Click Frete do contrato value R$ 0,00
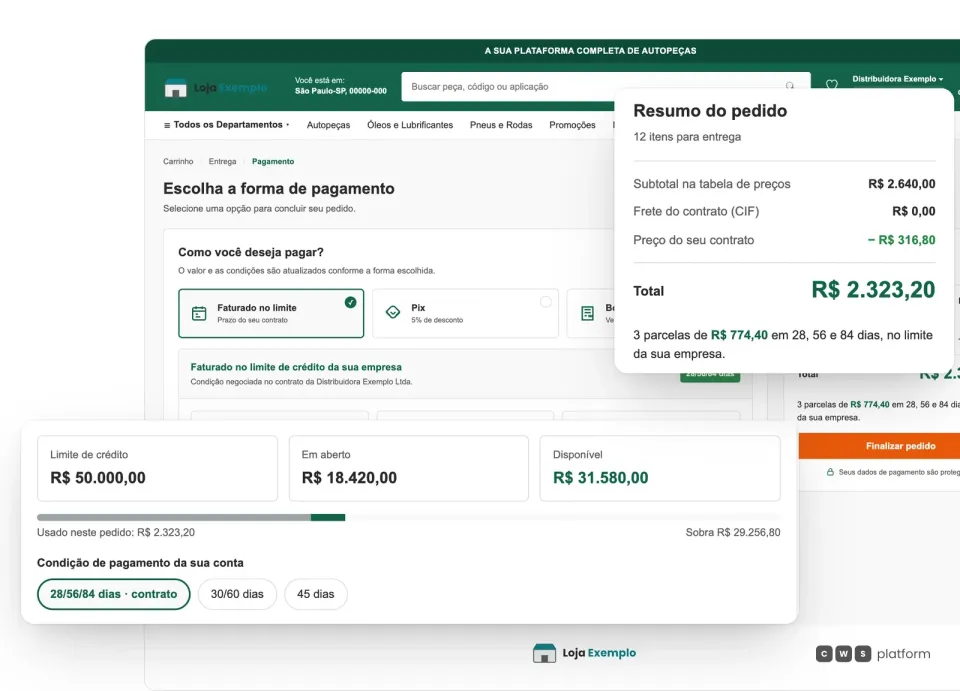 [x=913, y=211]
